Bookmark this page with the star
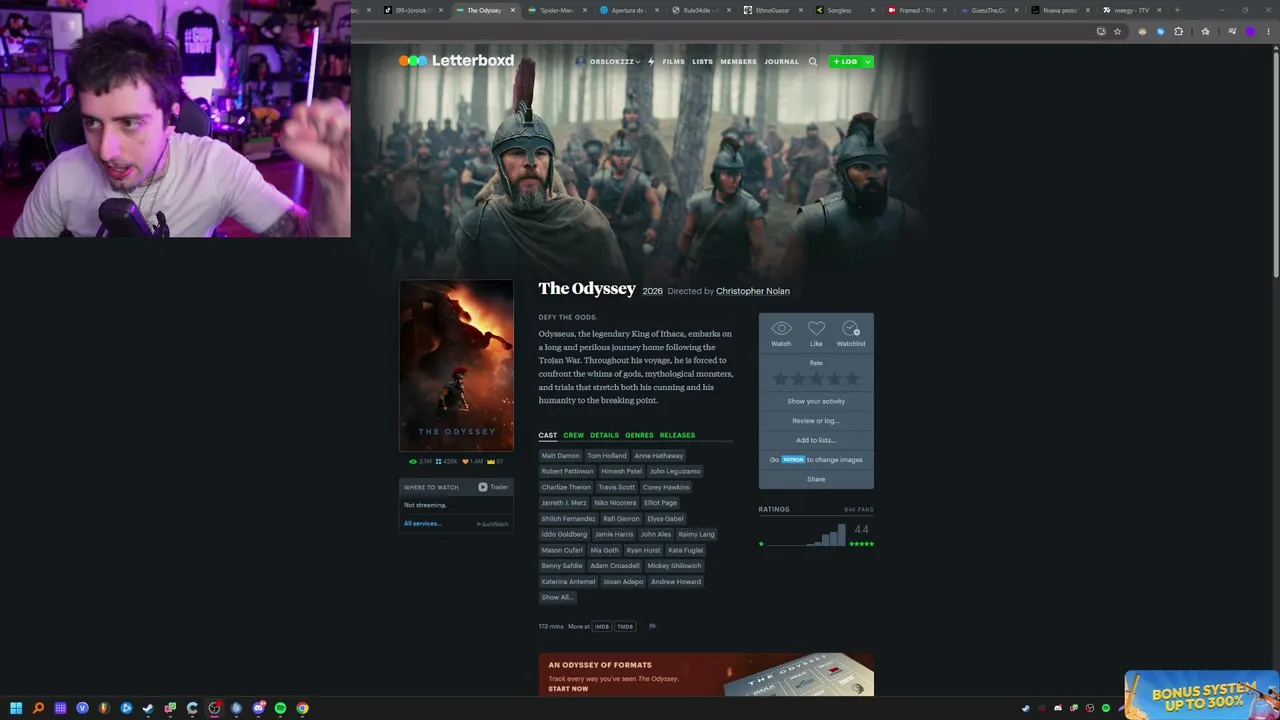Viewport: 1280px width, 720px height. [x=1117, y=32]
